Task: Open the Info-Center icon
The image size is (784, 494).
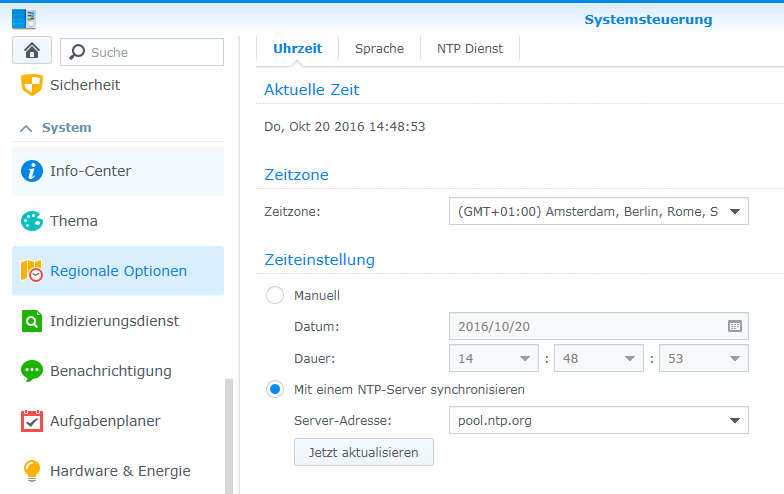Action: pyautogui.click(x=32, y=171)
